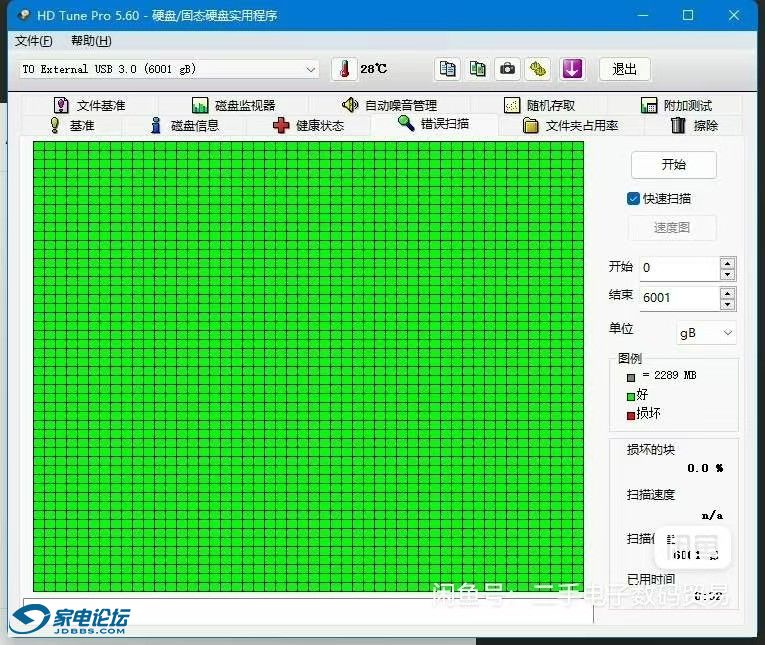Screen dimensions: 765x645
Task: Click the 开始 value field showing 0
Action: pos(680,268)
